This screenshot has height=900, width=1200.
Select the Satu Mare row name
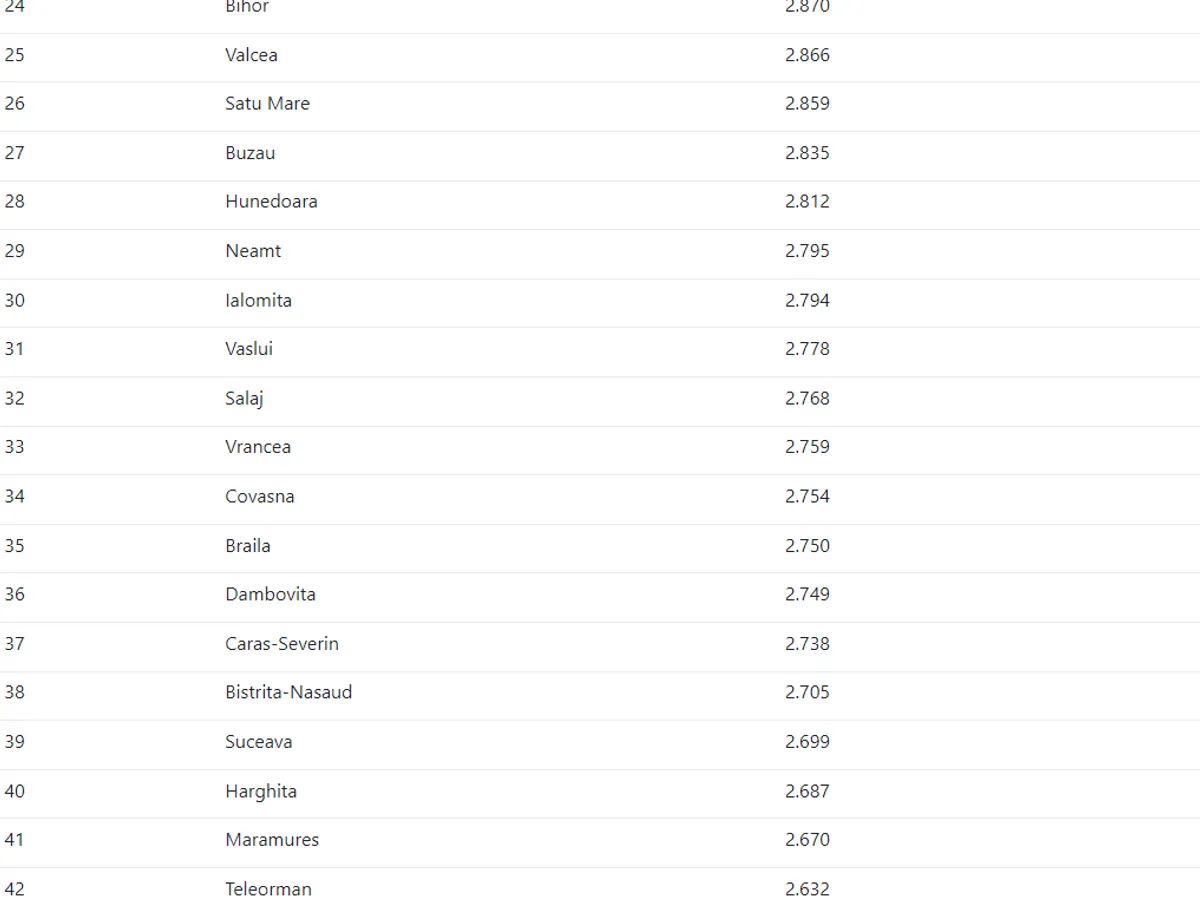click(267, 103)
